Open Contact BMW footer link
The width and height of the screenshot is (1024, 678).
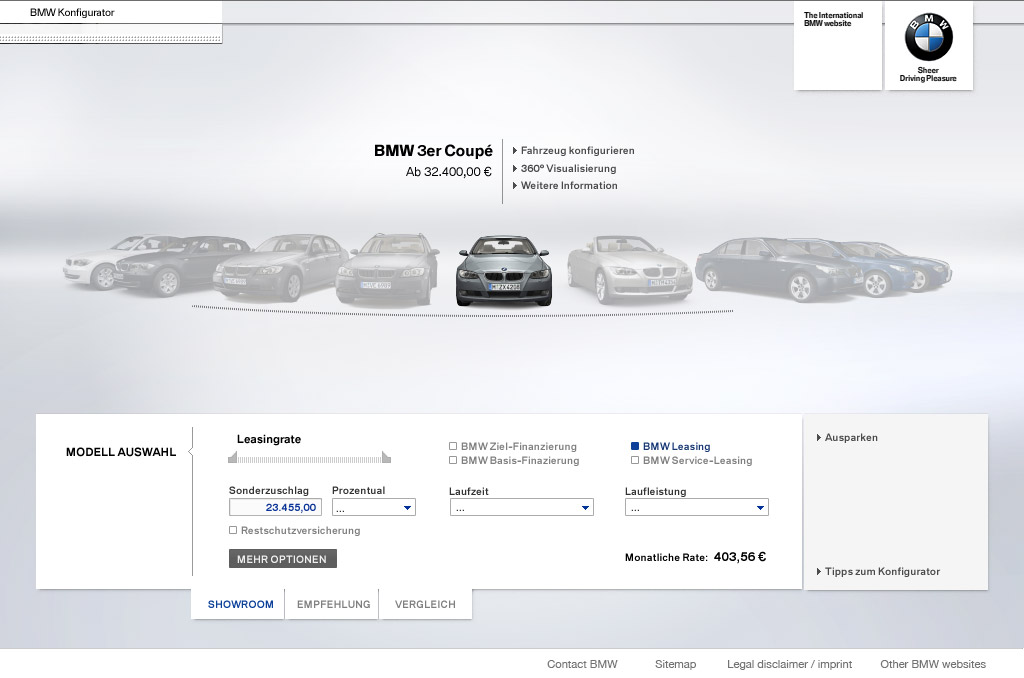pyautogui.click(x=582, y=664)
